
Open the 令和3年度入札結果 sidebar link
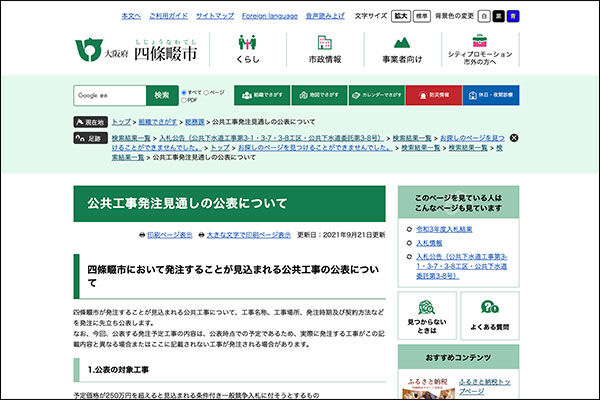(x=444, y=229)
